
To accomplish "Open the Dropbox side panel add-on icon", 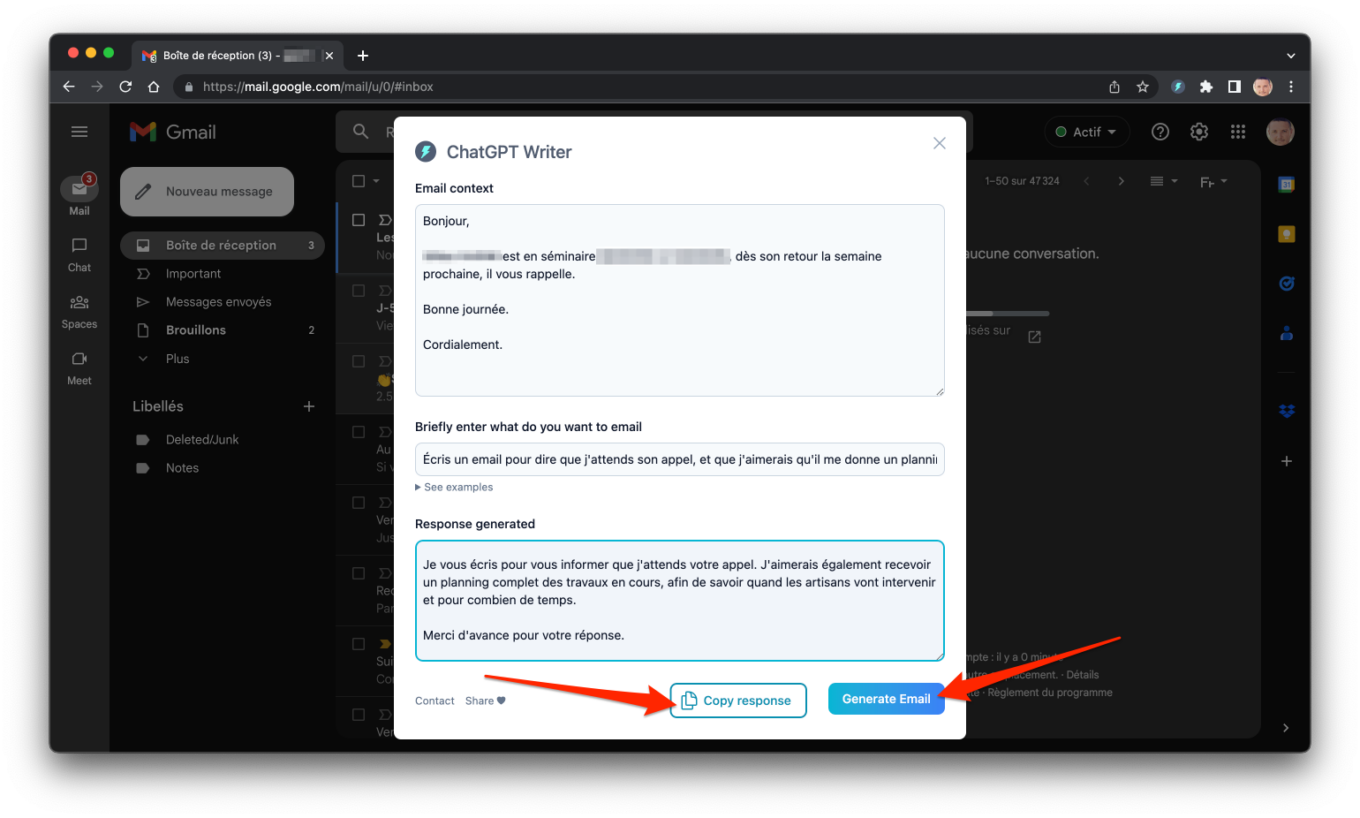I will (x=1287, y=411).
